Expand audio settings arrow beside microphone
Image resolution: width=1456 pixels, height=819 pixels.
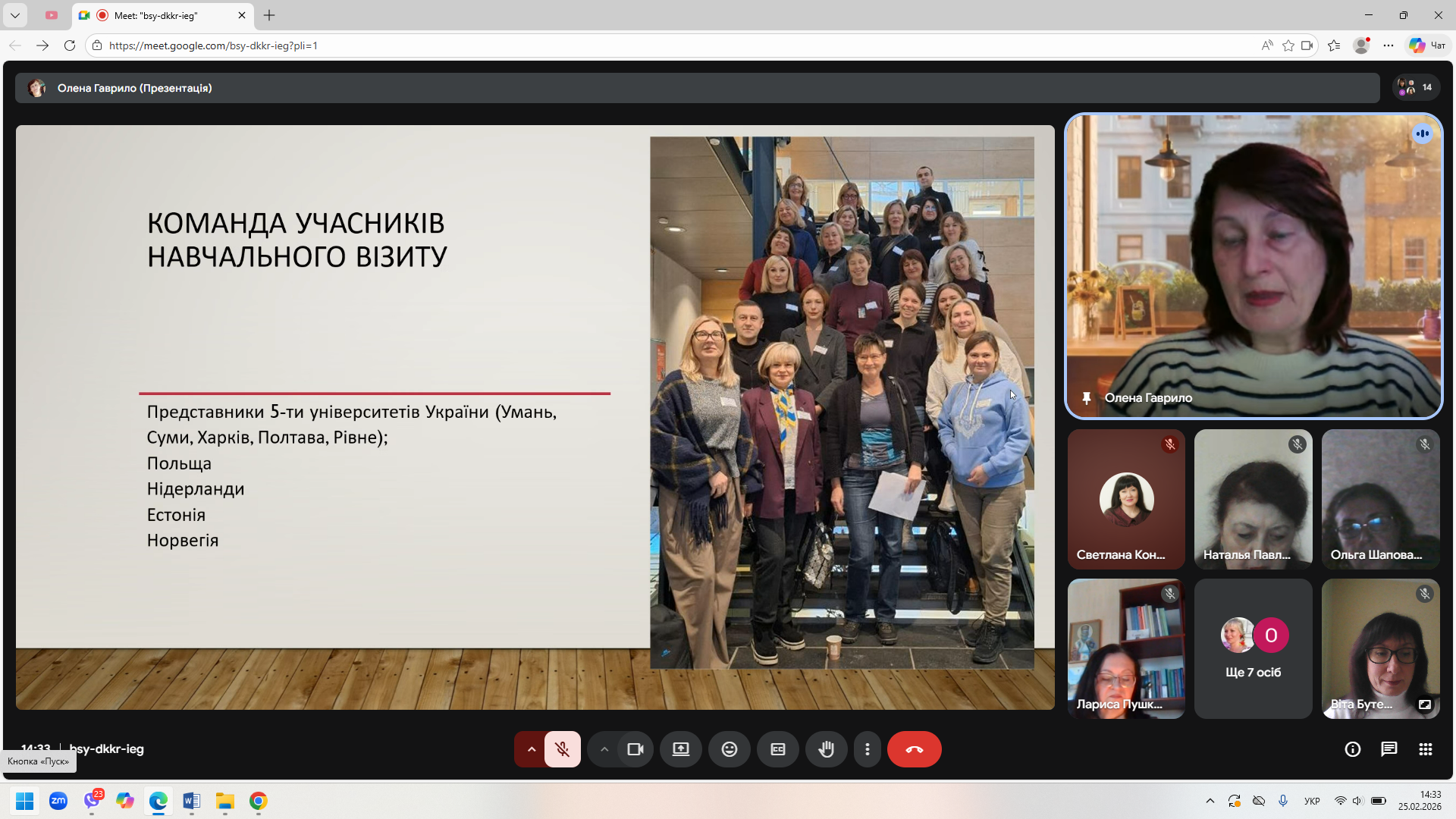coord(532,749)
